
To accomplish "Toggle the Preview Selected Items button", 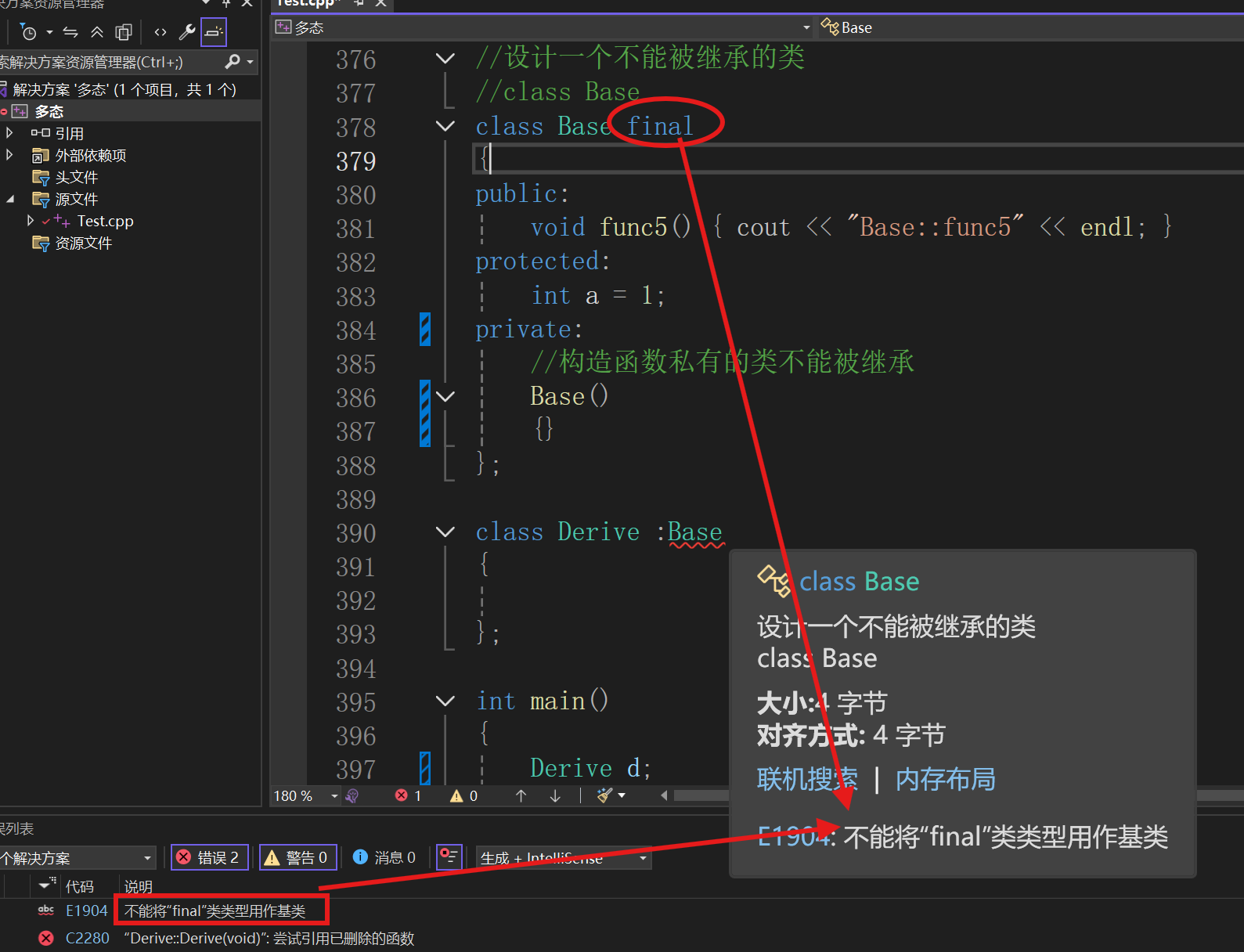I will [214, 32].
